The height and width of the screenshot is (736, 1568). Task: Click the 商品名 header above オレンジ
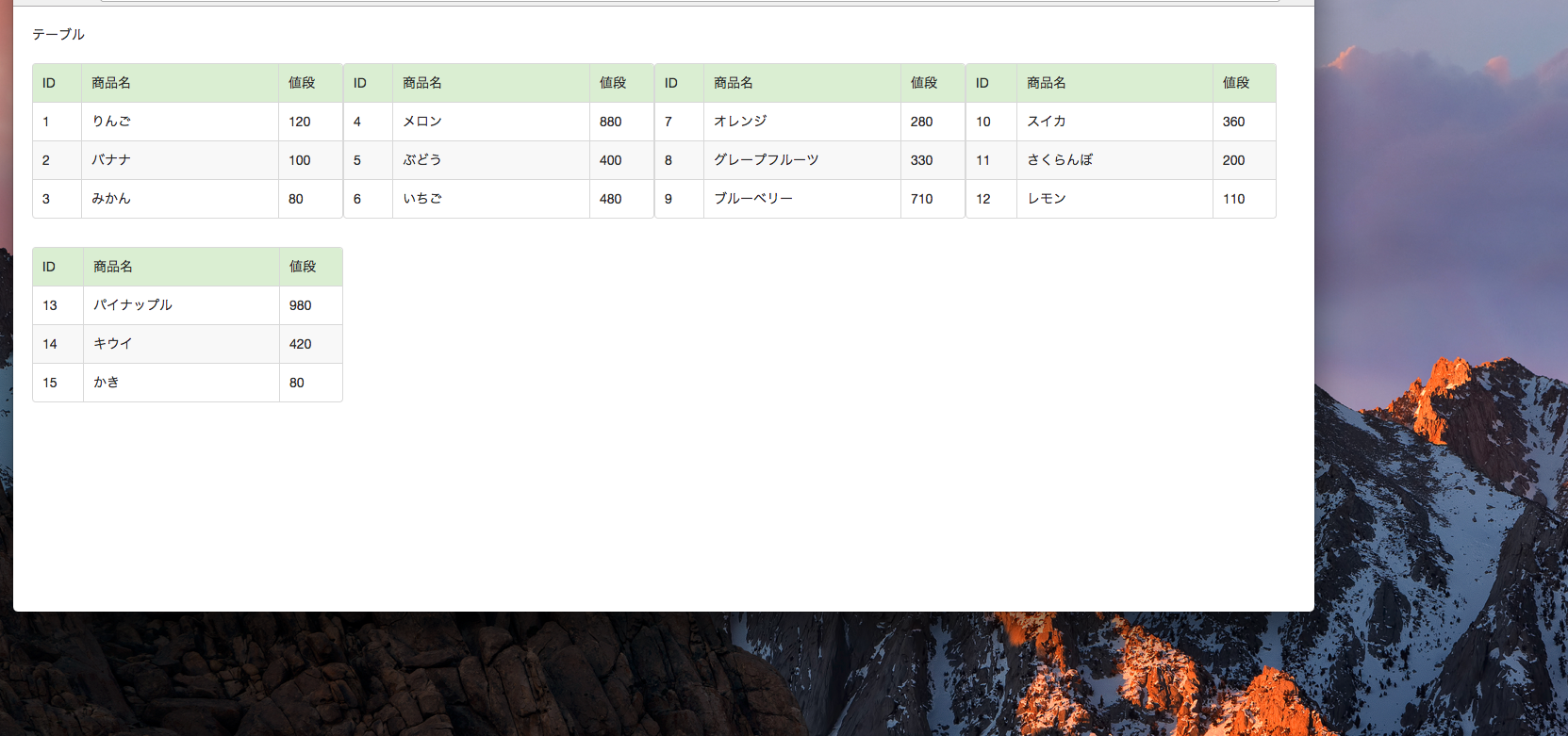click(x=802, y=83)
